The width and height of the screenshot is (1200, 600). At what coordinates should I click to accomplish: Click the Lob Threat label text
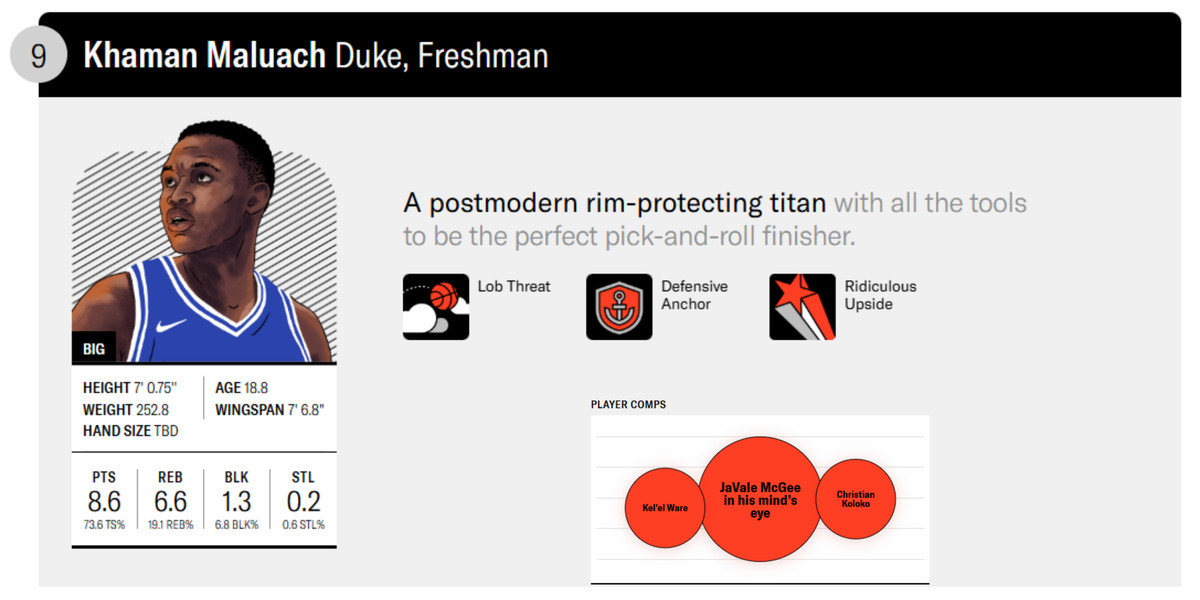click(x=514, y=286)
